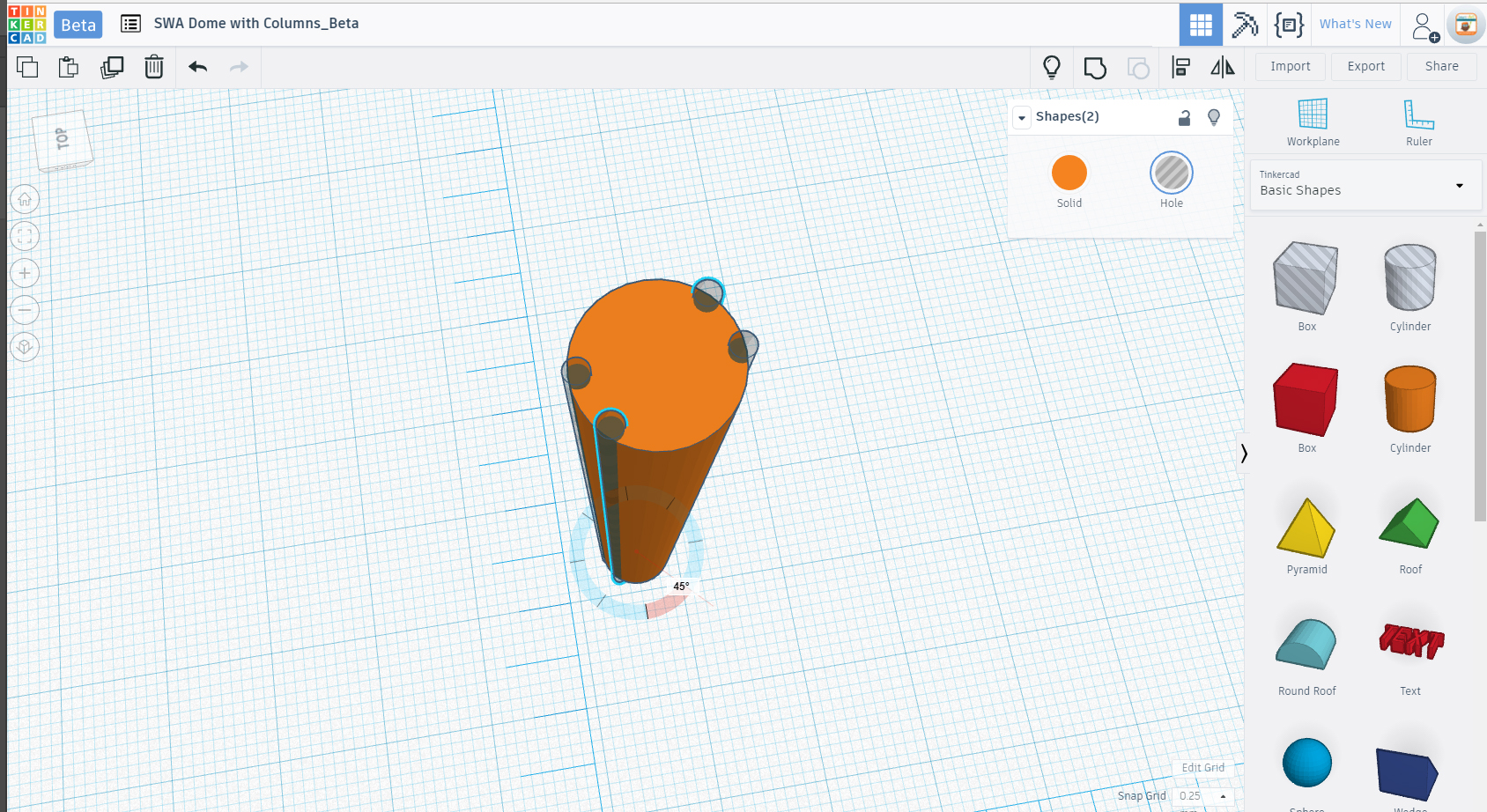The image size is (1487, 812).
Task: Click Edit Grid button
Action: coord(1203,768)
